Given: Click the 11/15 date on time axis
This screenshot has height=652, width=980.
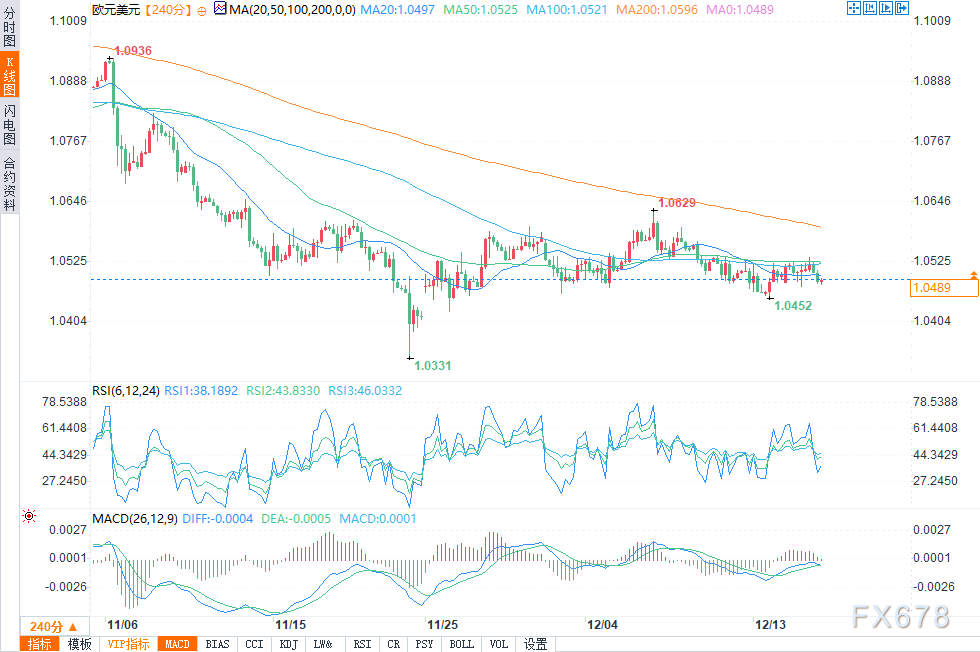Looking at the screenshot, I should 291,624.
